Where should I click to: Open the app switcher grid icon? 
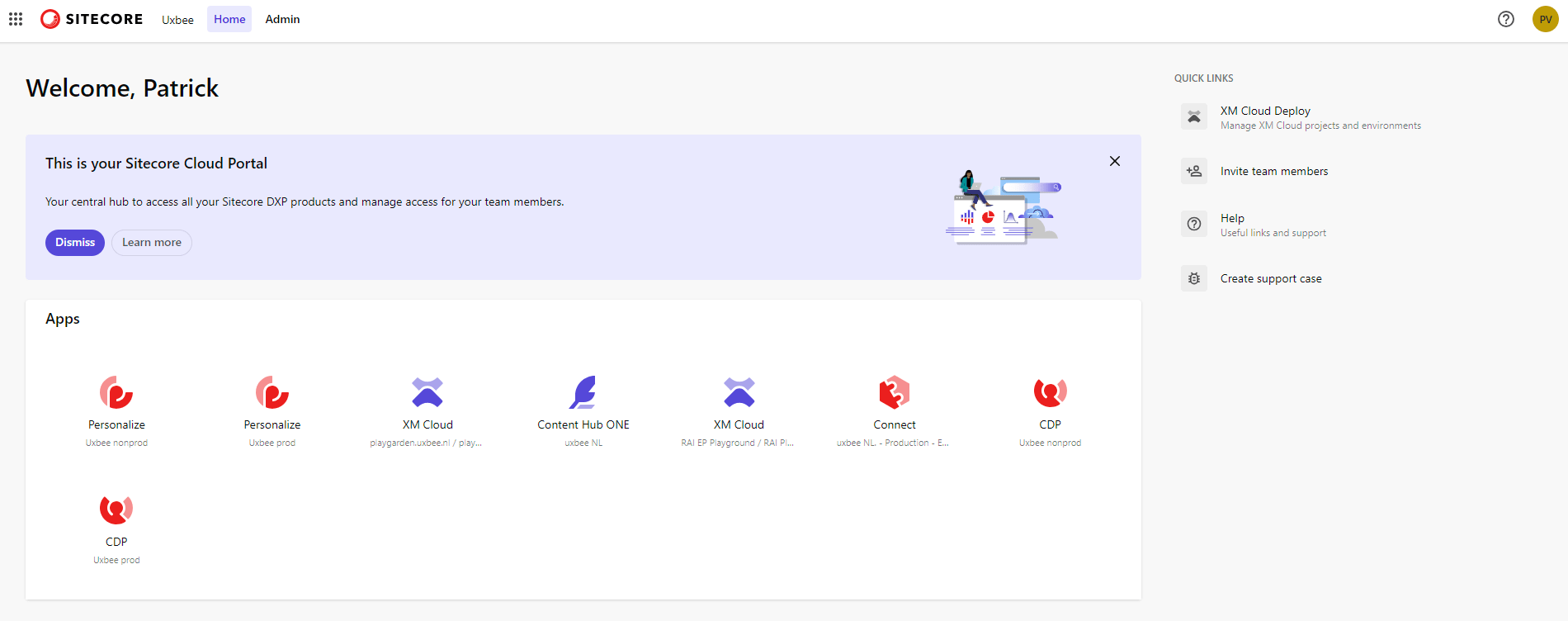tap(16, 19)
